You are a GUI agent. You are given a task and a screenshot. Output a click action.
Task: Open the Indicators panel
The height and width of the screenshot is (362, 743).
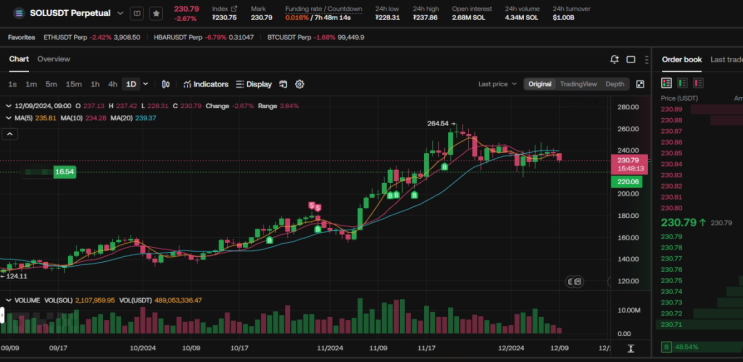click(206, 84)
